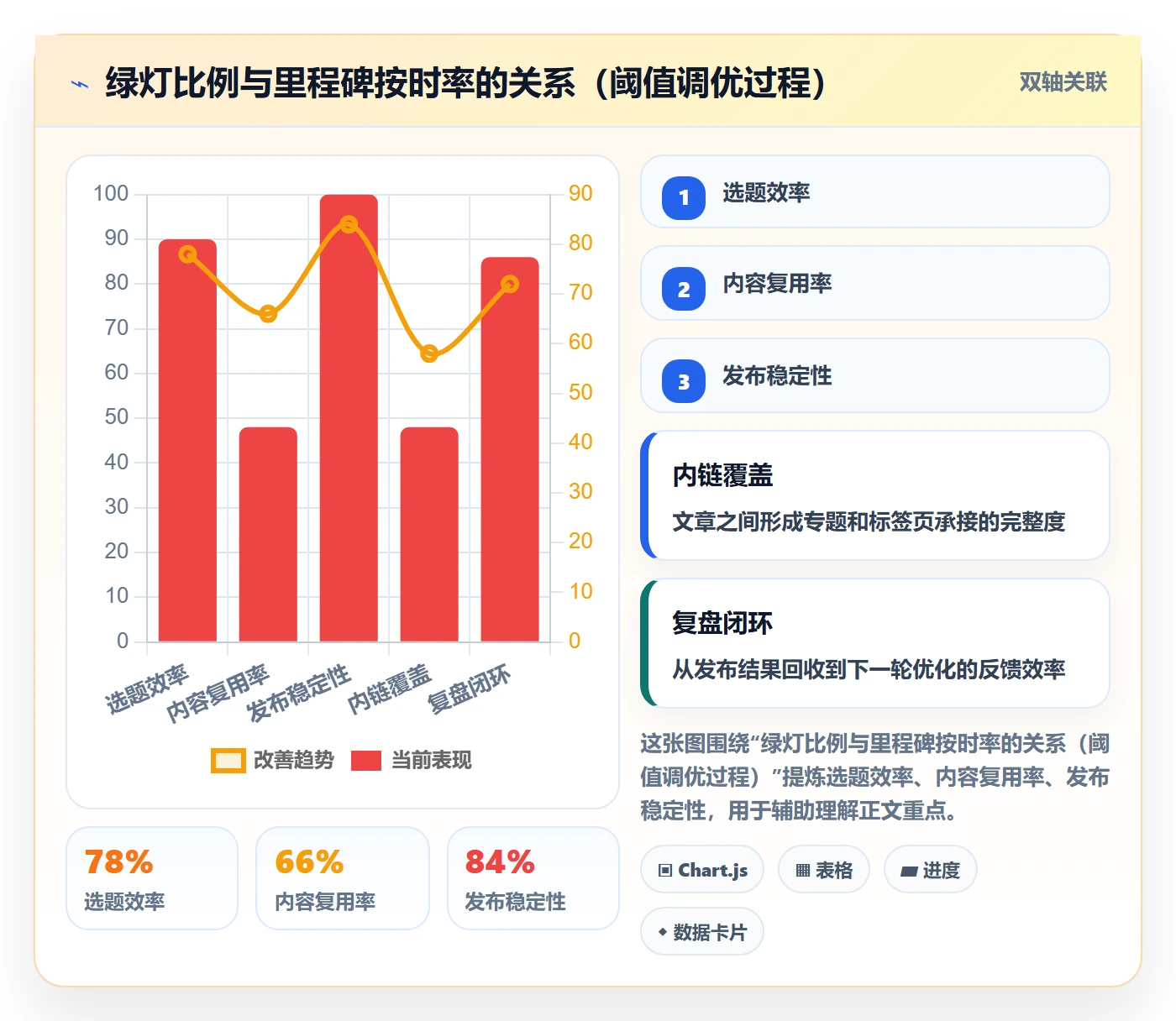This screenshot has height=1021, width=1176.
Task: Click the red bar for 内容复用率
Action: point(268,534)
